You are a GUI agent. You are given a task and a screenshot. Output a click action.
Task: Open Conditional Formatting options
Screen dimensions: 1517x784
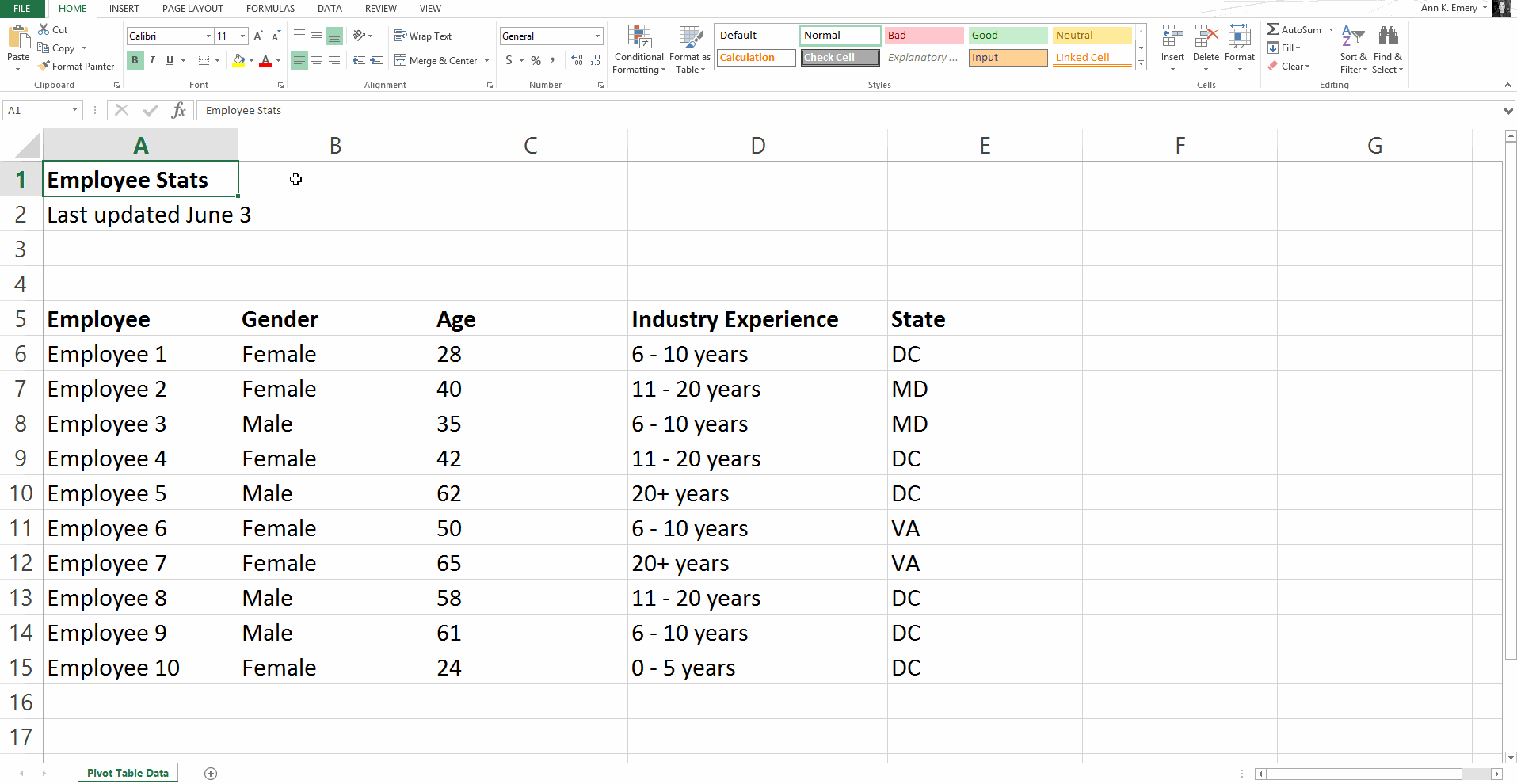click(x=638, y=49)
